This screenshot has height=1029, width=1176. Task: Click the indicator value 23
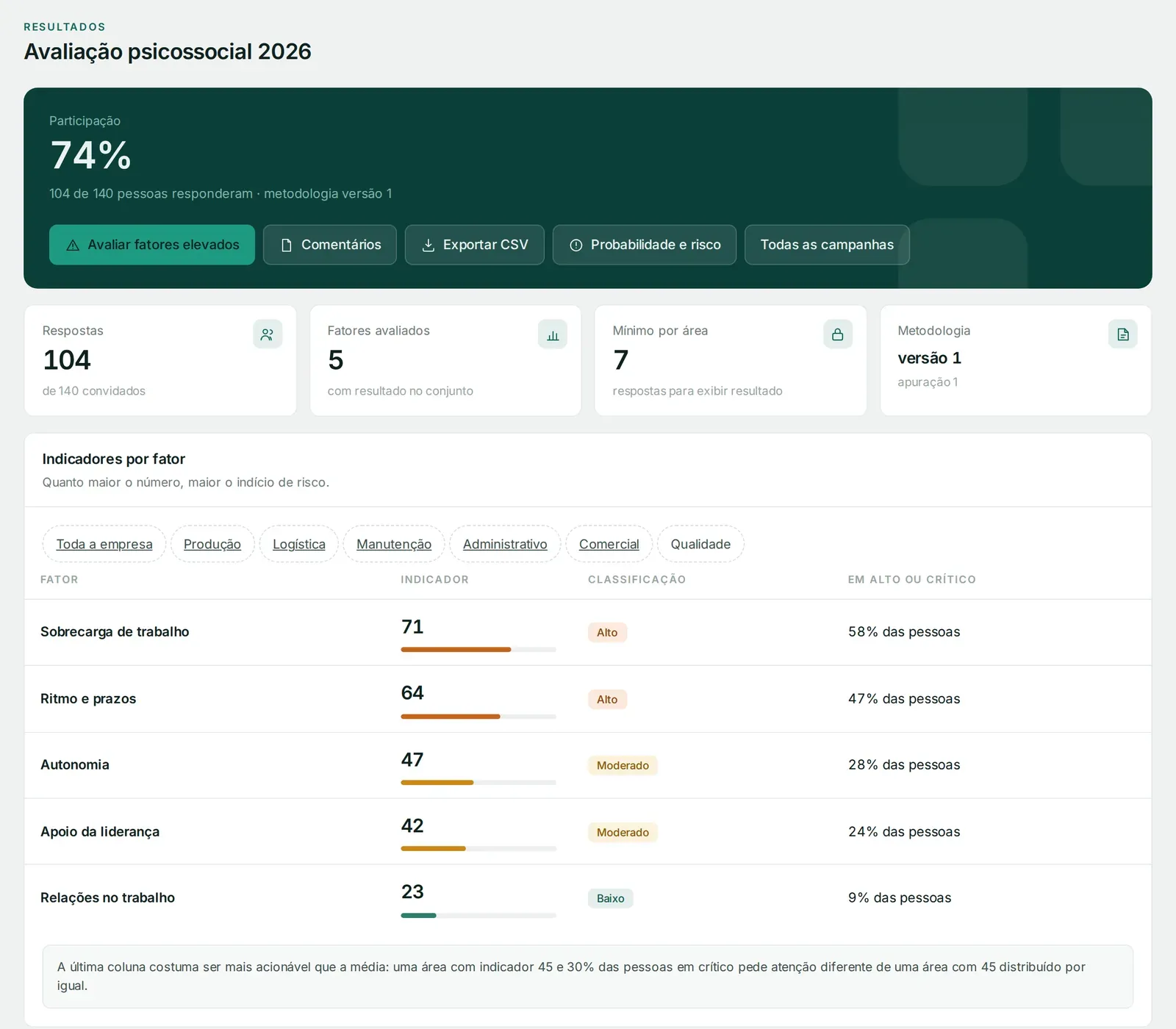point(412,892)
